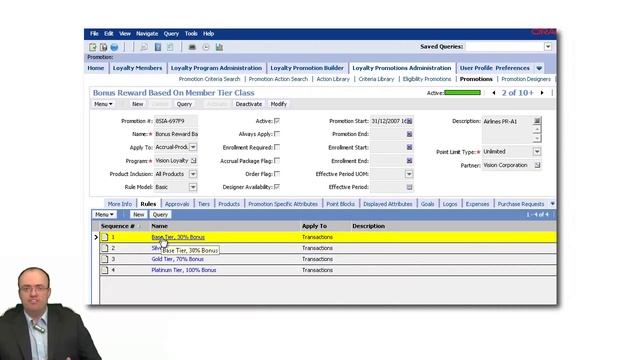Image resolution: width=640 pixels, height=360 pixels.
Task: Toggle the Order Flag checkbox
Action: [x=277, y=173]
